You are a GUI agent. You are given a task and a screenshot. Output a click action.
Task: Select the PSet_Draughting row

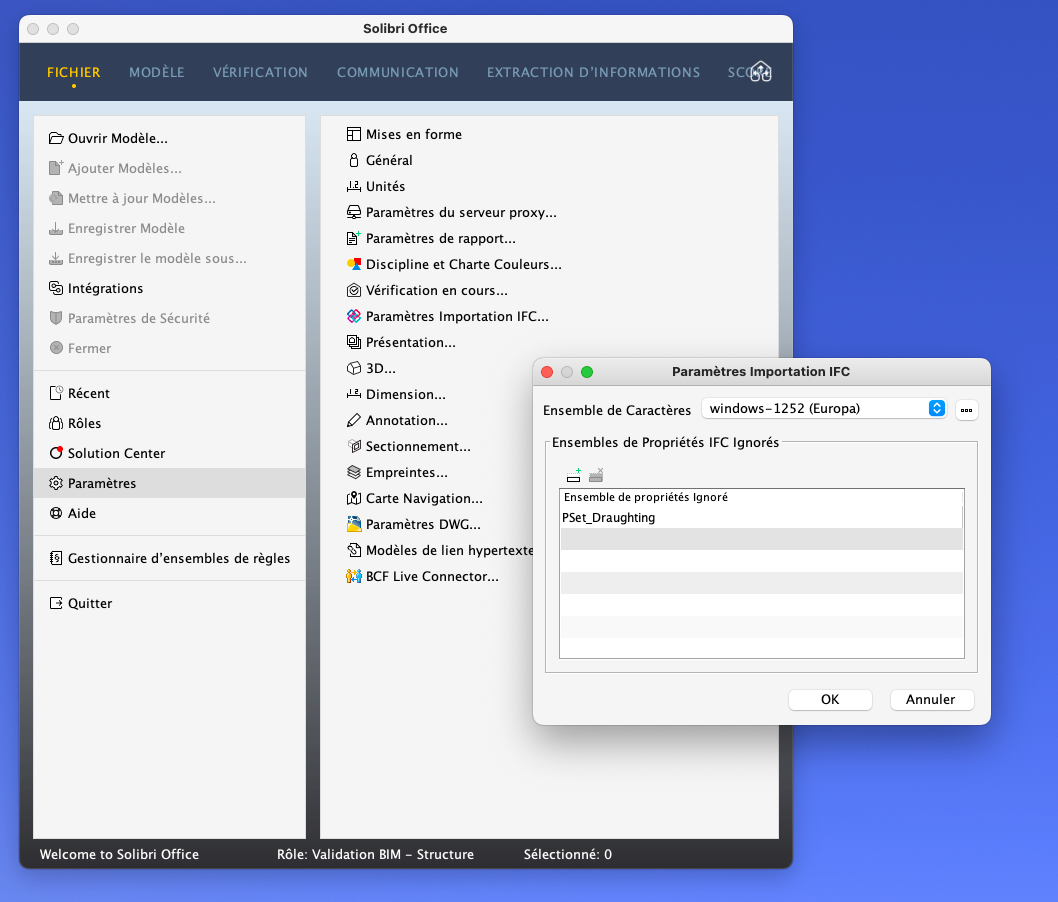(x=761, y=517)
